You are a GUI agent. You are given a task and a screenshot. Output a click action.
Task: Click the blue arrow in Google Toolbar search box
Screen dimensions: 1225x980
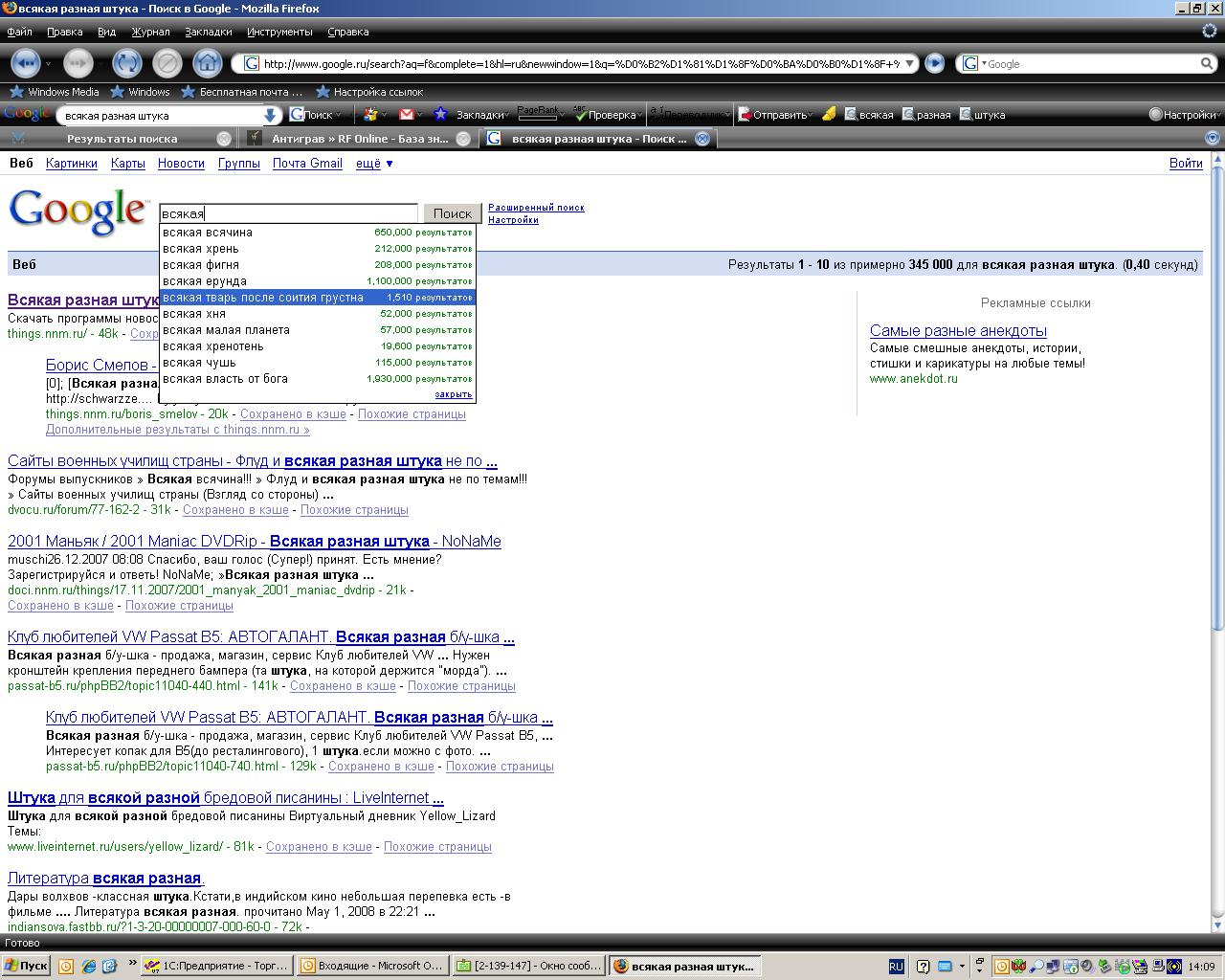270,115
